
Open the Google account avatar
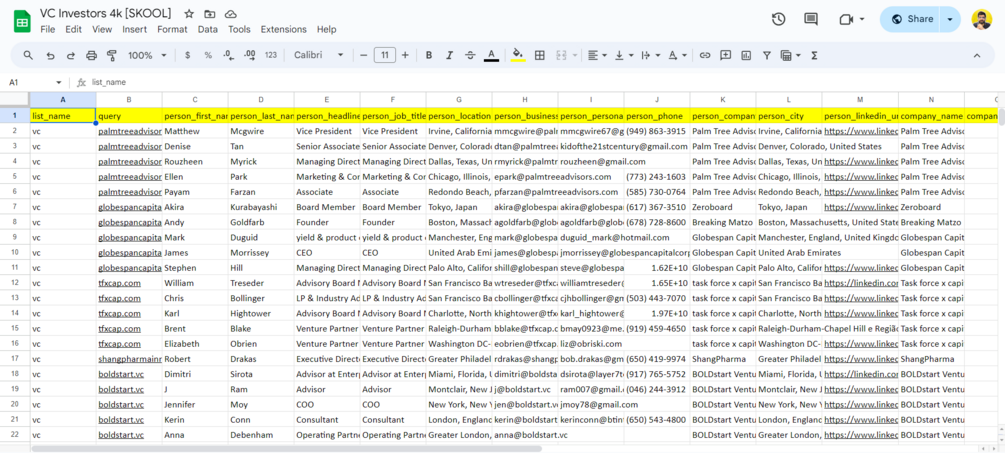tap(982, 19)
